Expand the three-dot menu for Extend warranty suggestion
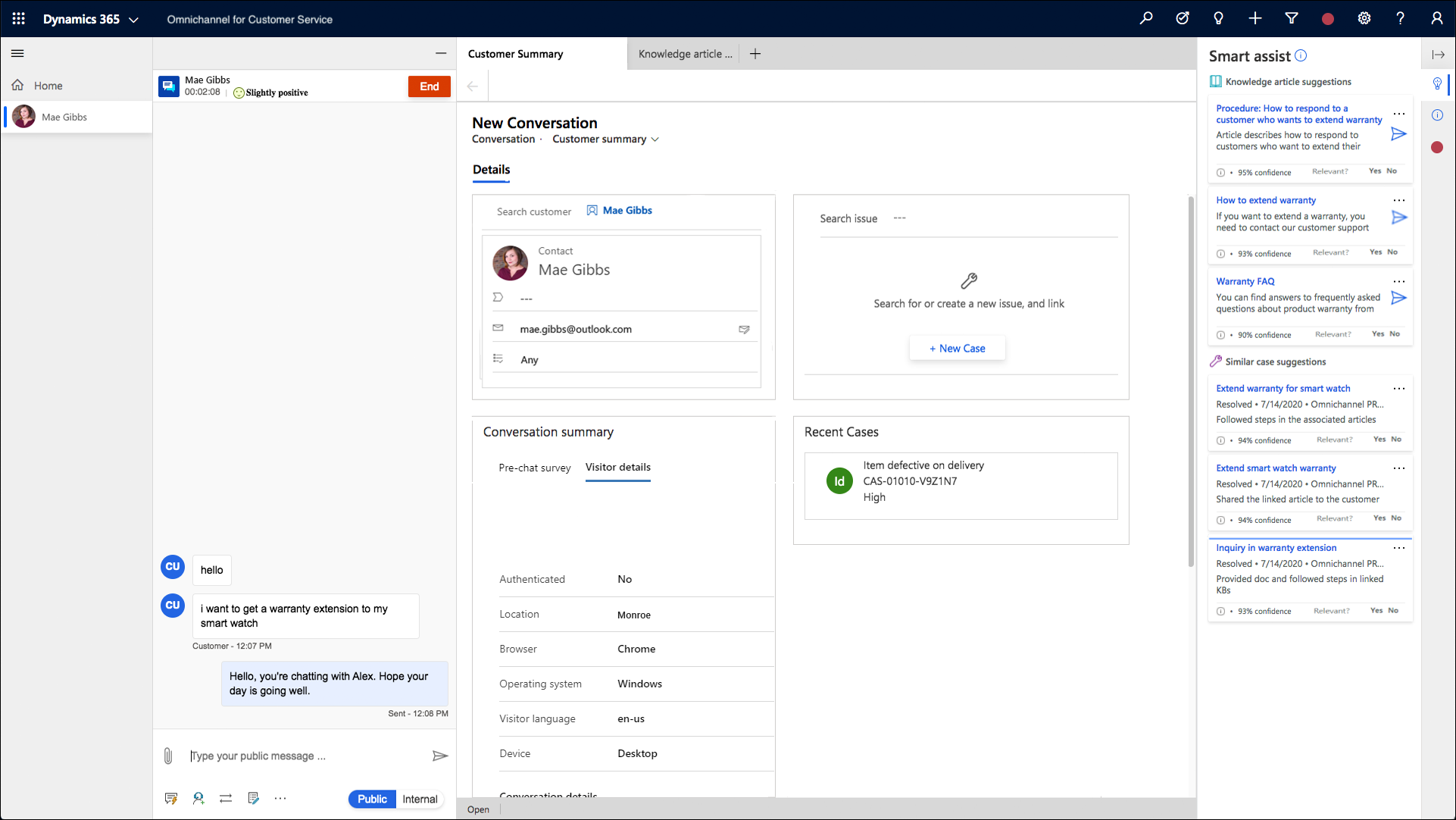Viewport: 1456px width, 820px height. coord(1399,388)
